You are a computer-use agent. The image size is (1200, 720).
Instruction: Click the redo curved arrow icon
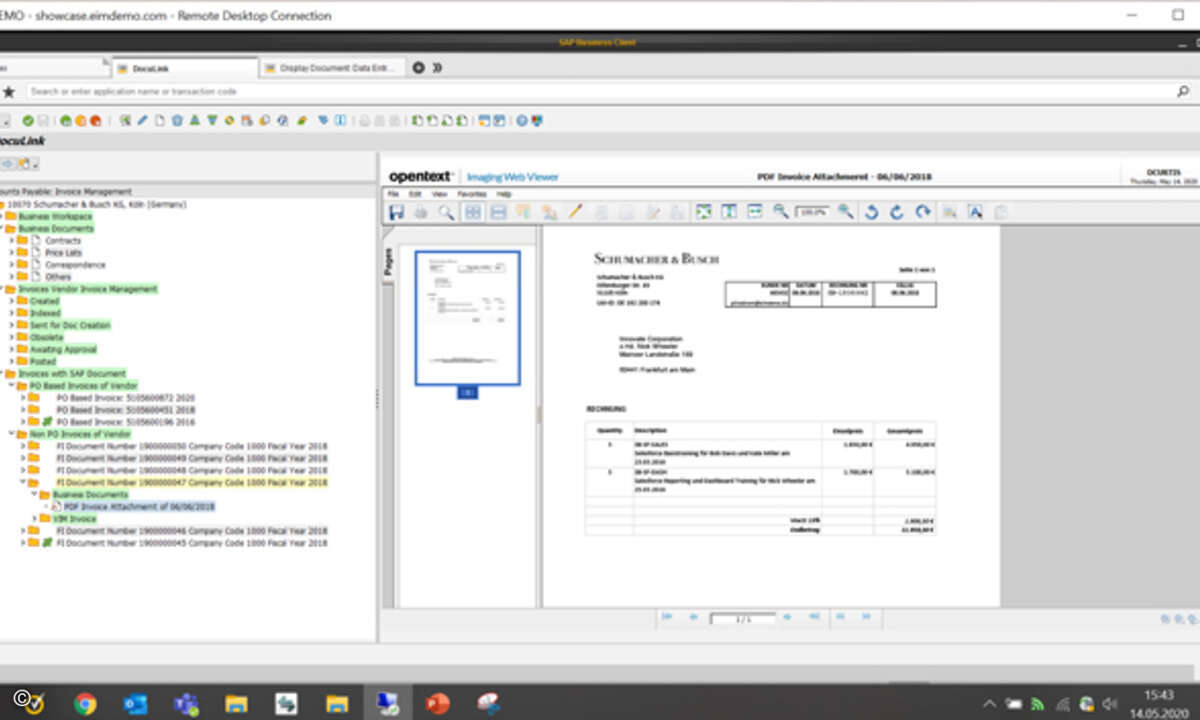[923, 212]
